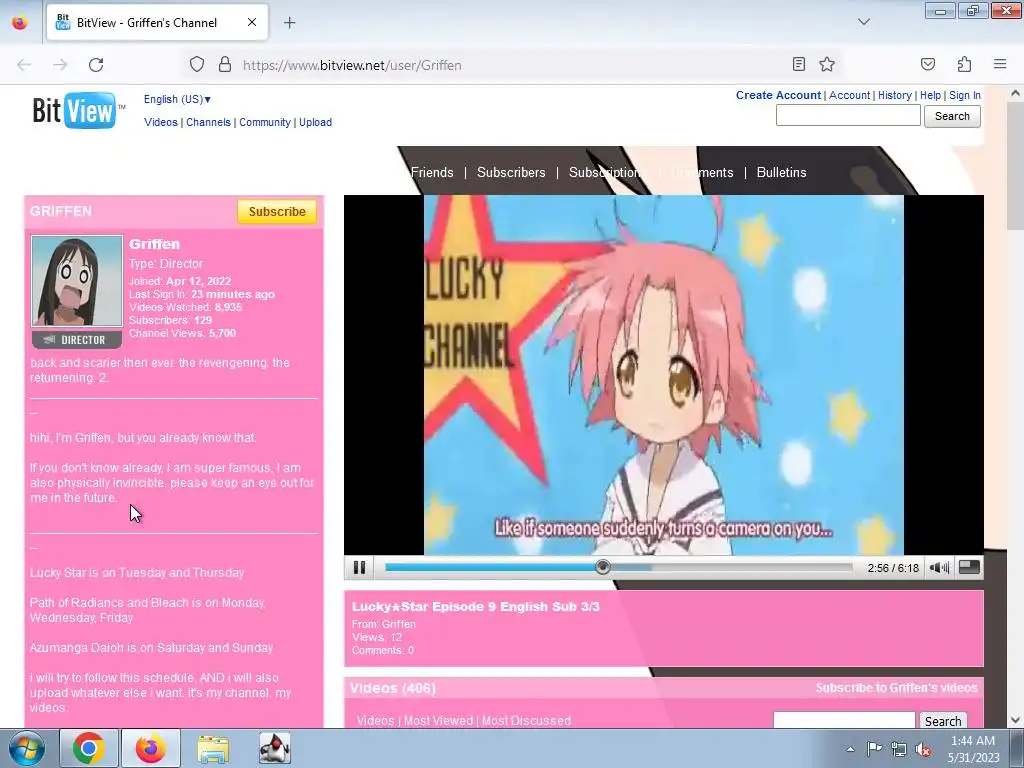Open the Account link
The height and width of the screenshot is (768, 1024).
[850, 95]
